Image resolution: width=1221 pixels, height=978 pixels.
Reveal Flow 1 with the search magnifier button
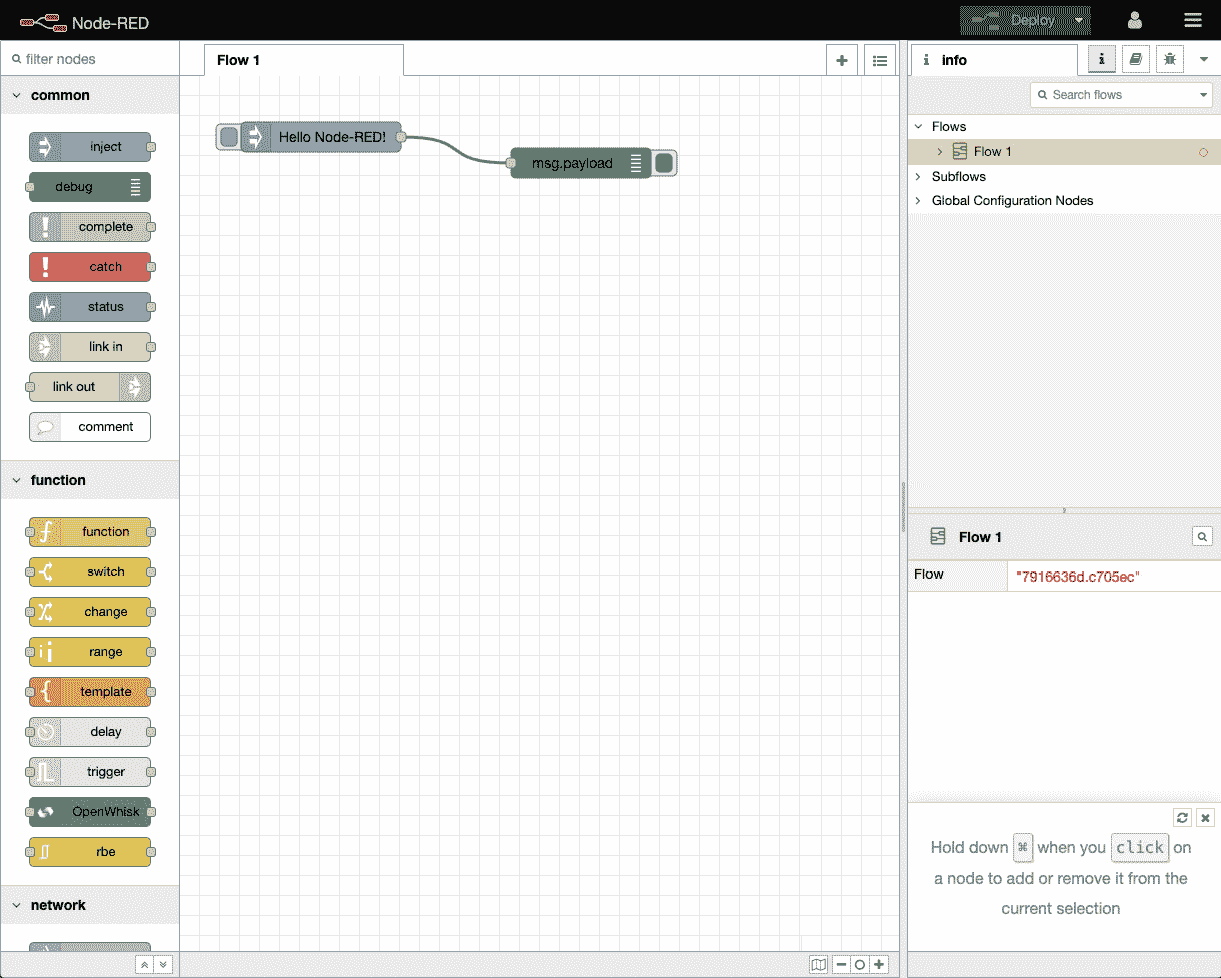pyautogui.click(x=1203, y=537)
